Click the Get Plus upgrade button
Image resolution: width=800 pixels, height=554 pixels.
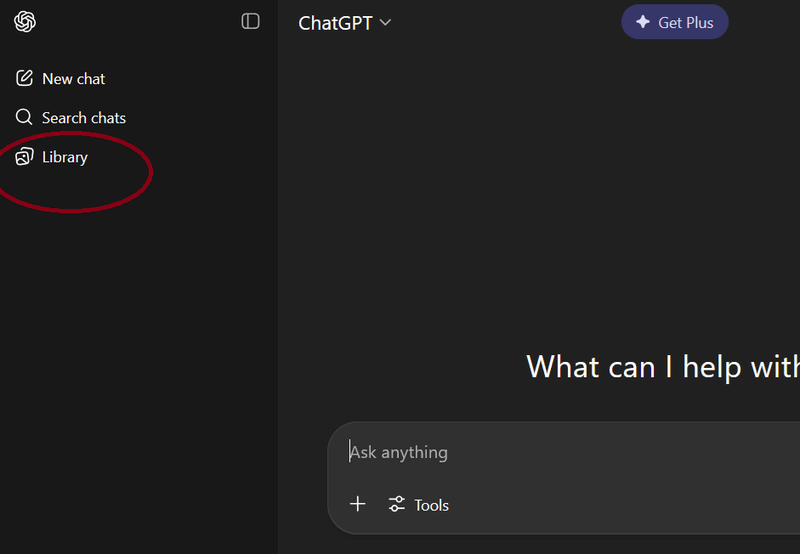pos(674,22)
